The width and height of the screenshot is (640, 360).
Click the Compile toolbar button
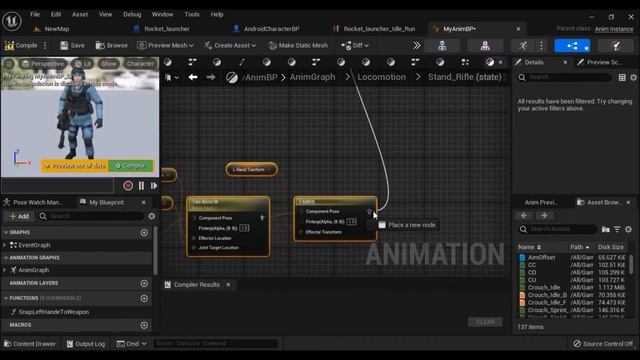pos(21,45)
